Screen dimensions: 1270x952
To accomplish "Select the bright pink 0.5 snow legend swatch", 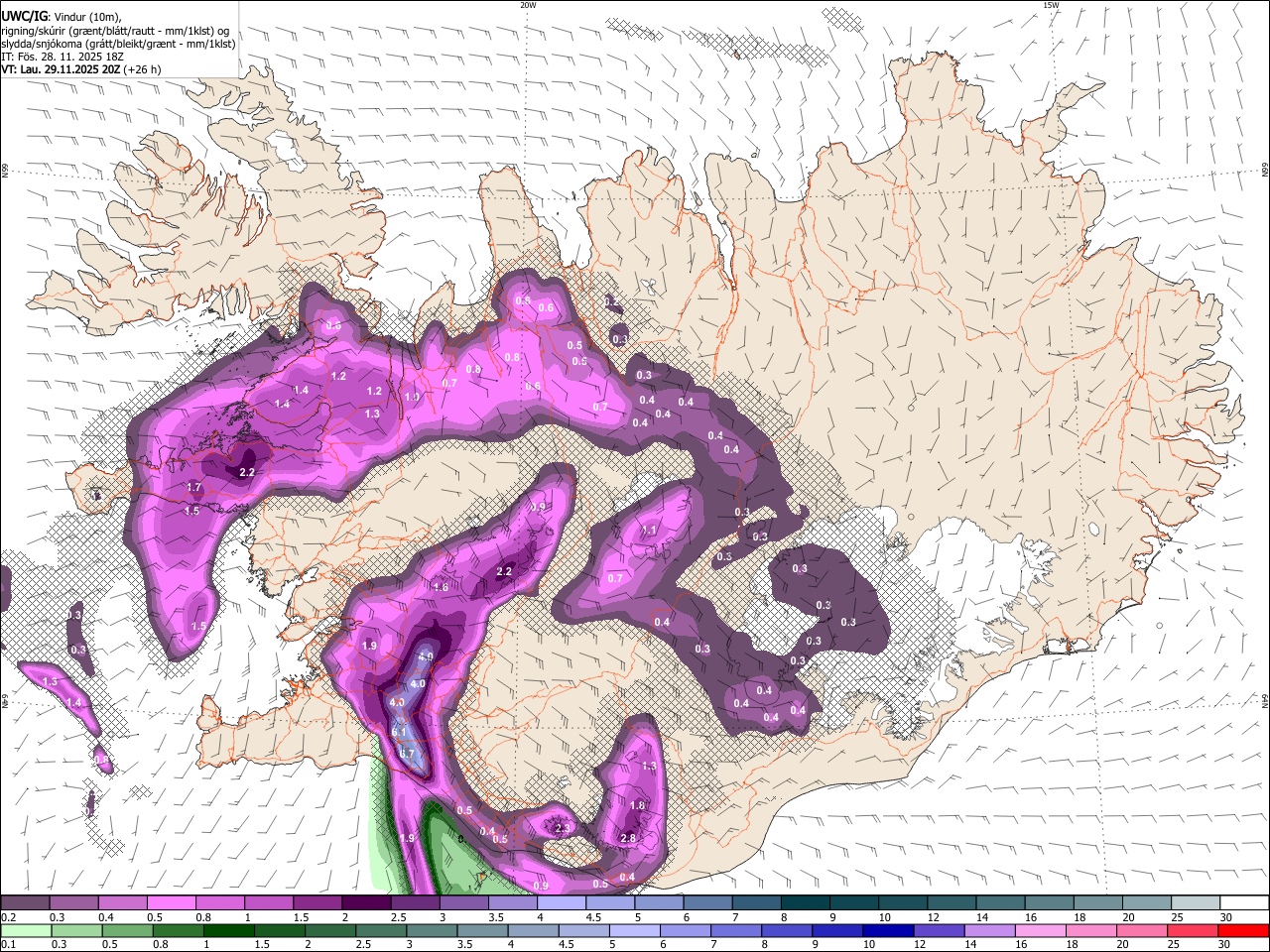I will 171,903.
